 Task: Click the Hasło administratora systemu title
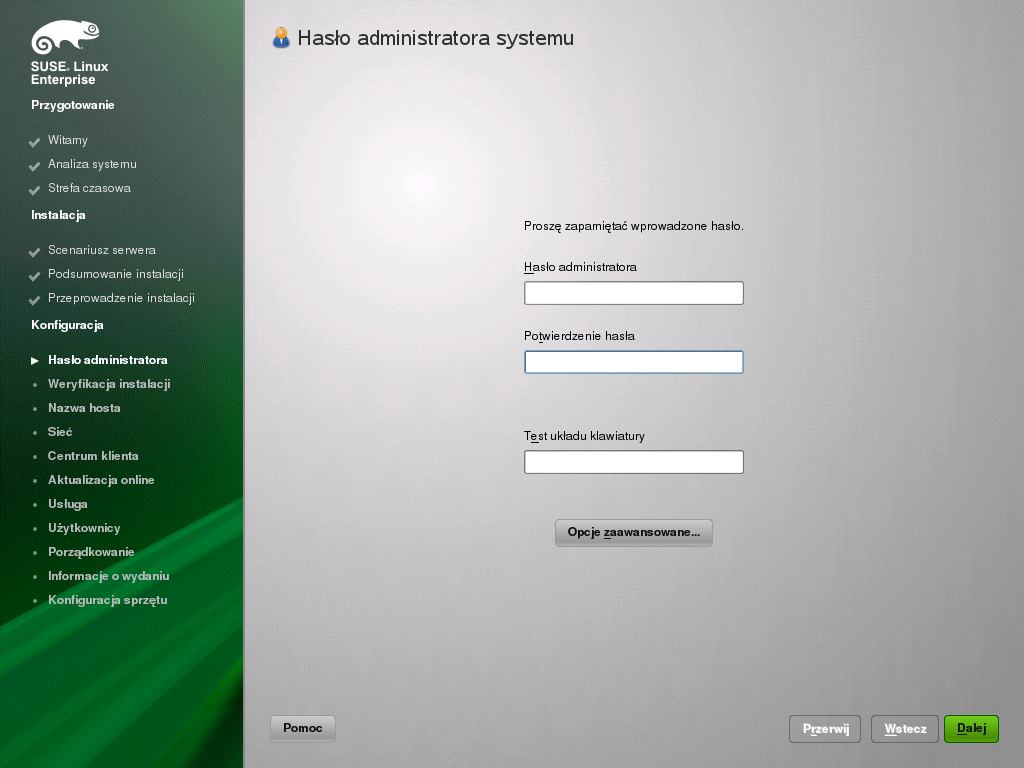[x=436, y=38]
